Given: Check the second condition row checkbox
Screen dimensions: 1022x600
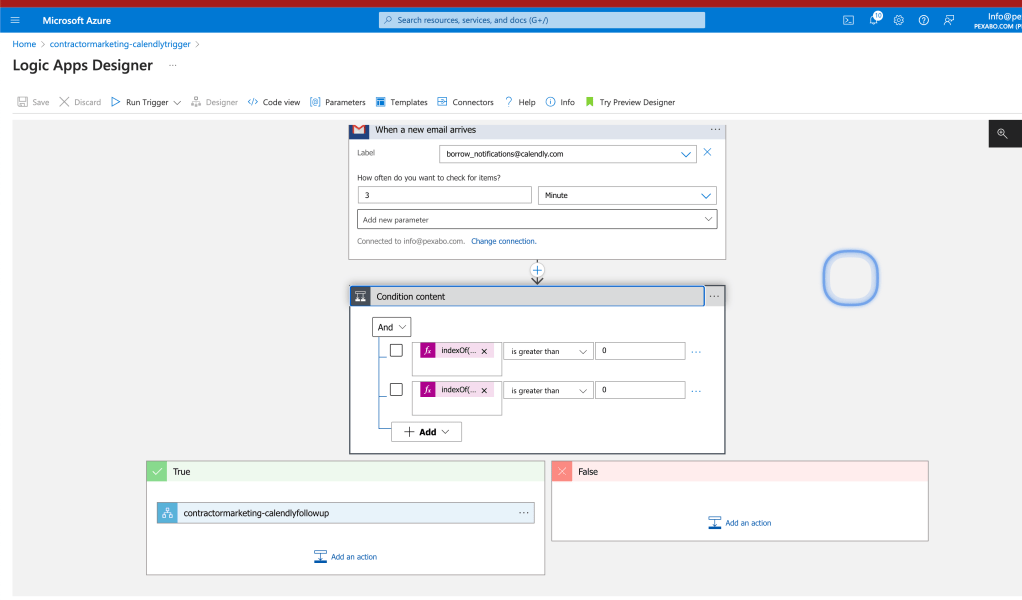Looking at the screenshot, I should (396, 390).
